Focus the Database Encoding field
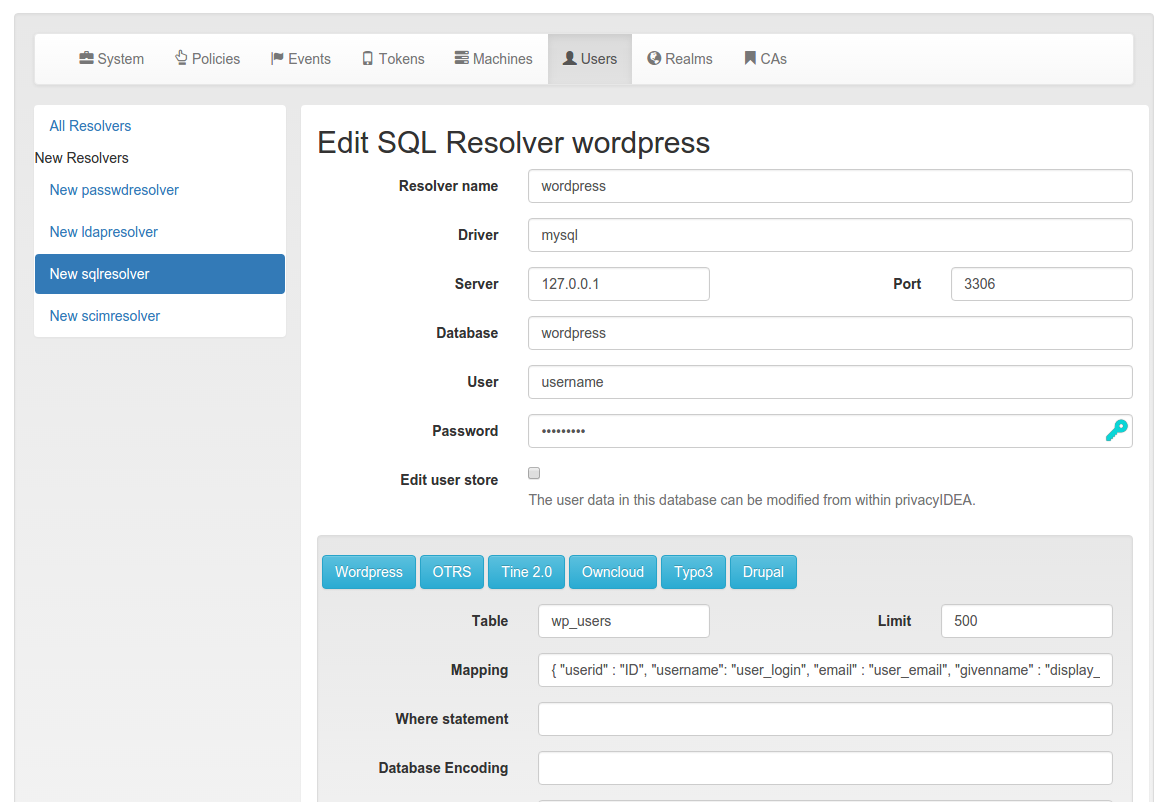The height and width of the screenshot is (802, 1168). coord(825,768)
